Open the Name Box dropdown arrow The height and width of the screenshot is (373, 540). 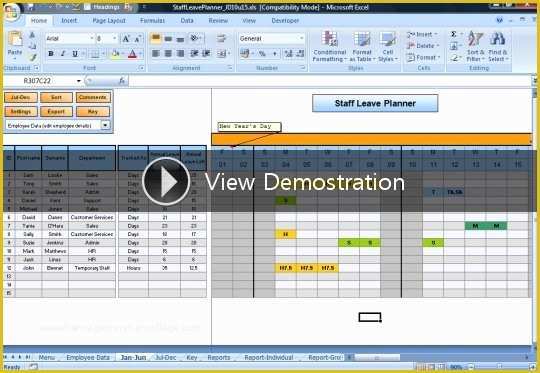79,81
